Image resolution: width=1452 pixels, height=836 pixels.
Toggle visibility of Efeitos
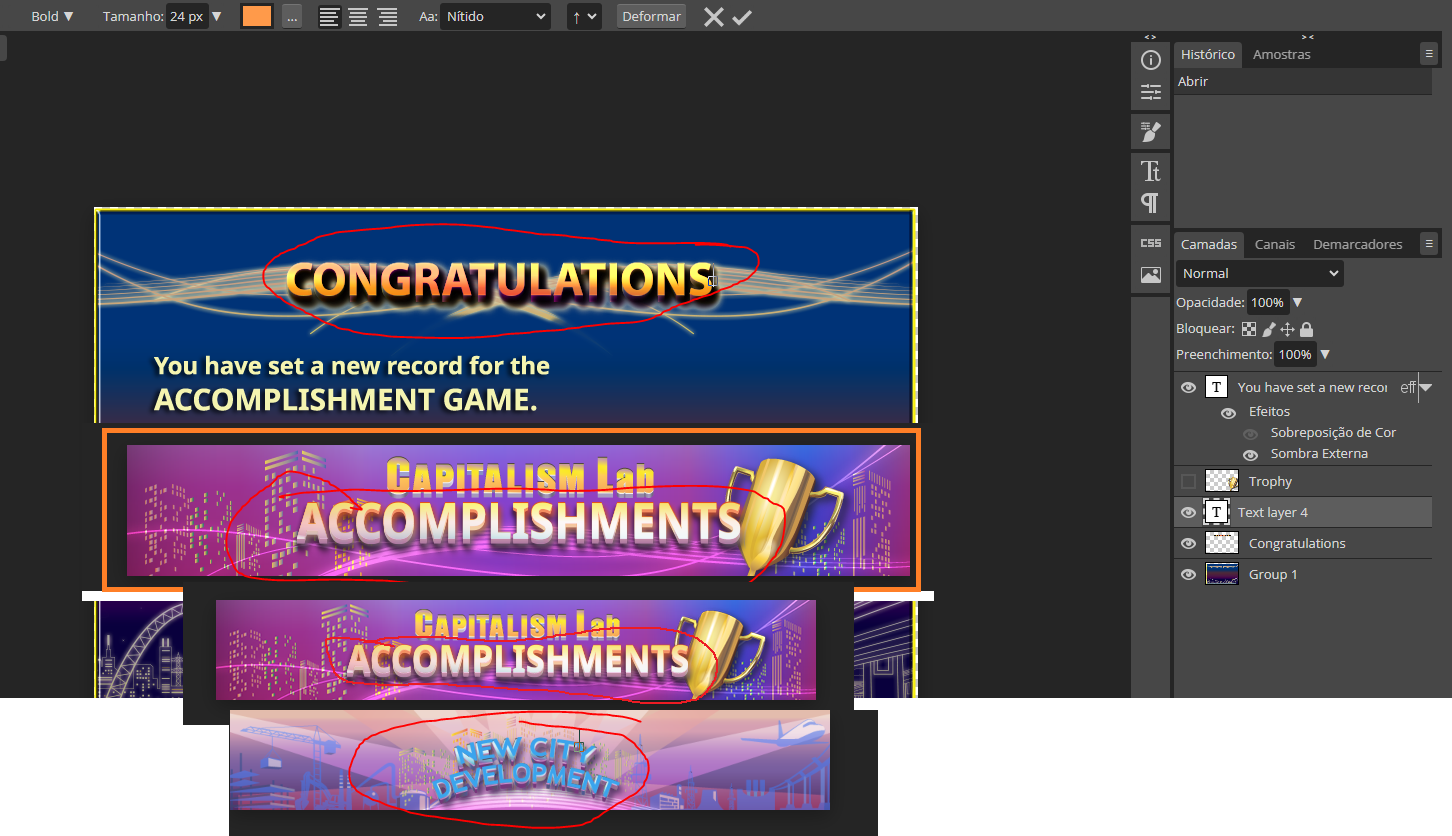[x=1229, y=412]
